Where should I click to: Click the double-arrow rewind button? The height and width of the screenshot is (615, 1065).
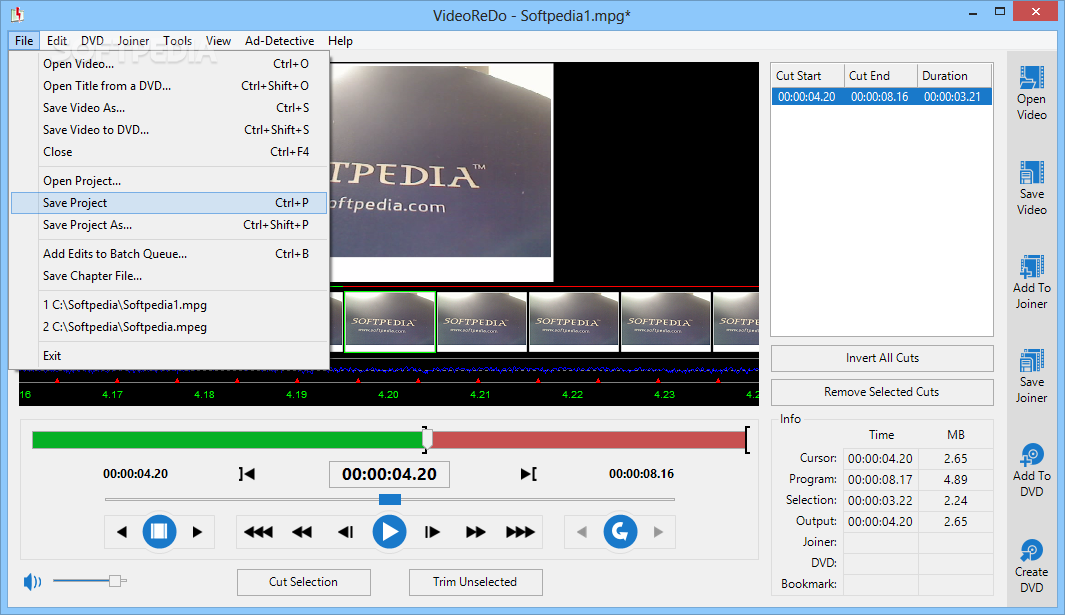coord(302,532)
